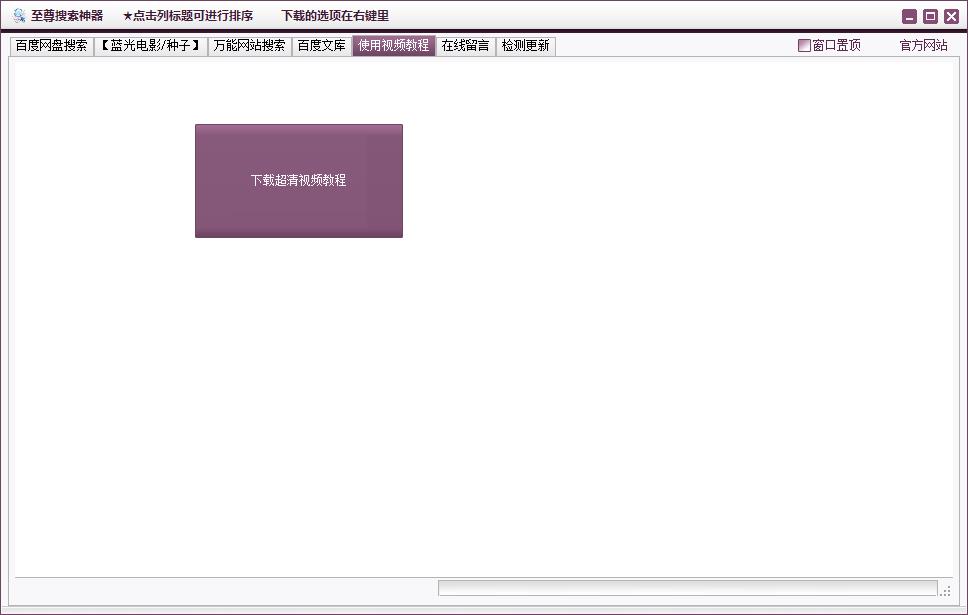
Task: Maximize the application window
Action: click(929, 15)
